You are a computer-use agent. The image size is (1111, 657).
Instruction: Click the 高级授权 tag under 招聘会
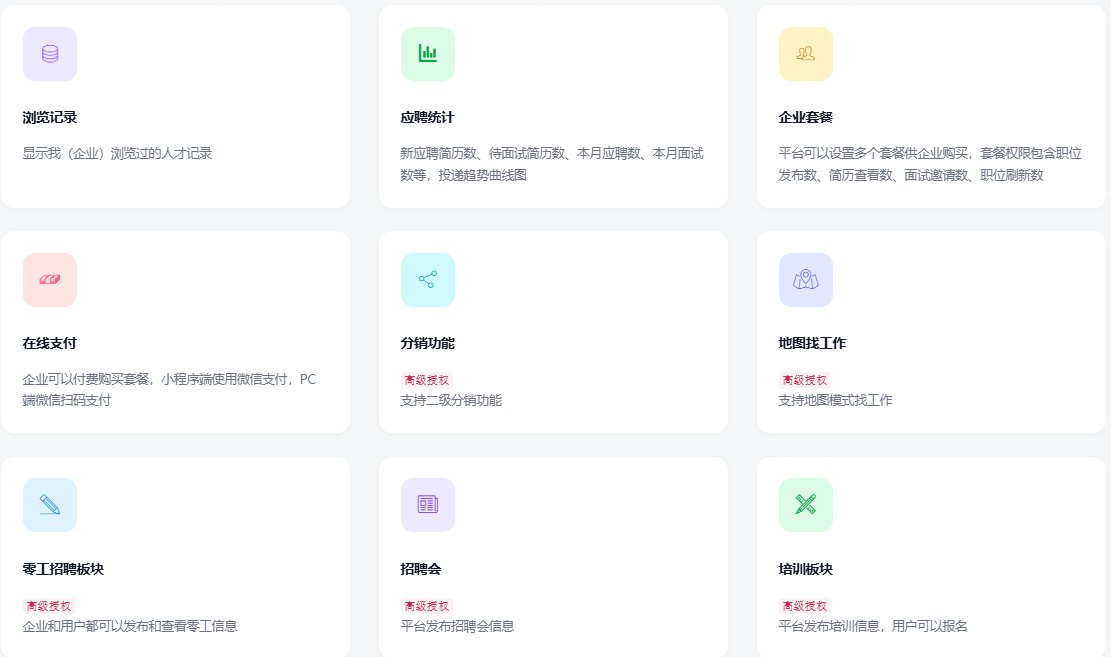coord(427,606)
